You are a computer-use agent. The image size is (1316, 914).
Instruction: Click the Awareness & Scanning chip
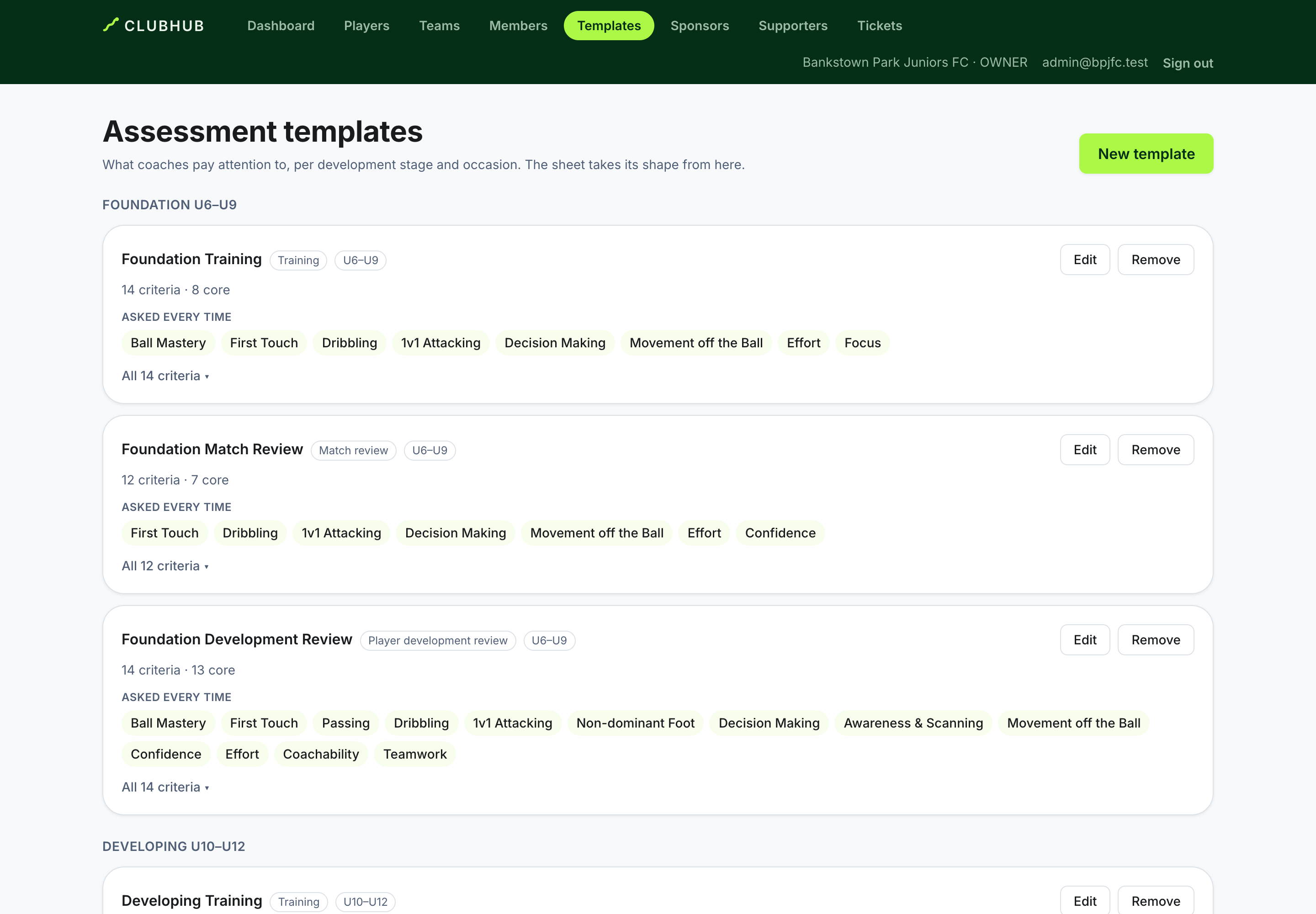tap(913, 723)
